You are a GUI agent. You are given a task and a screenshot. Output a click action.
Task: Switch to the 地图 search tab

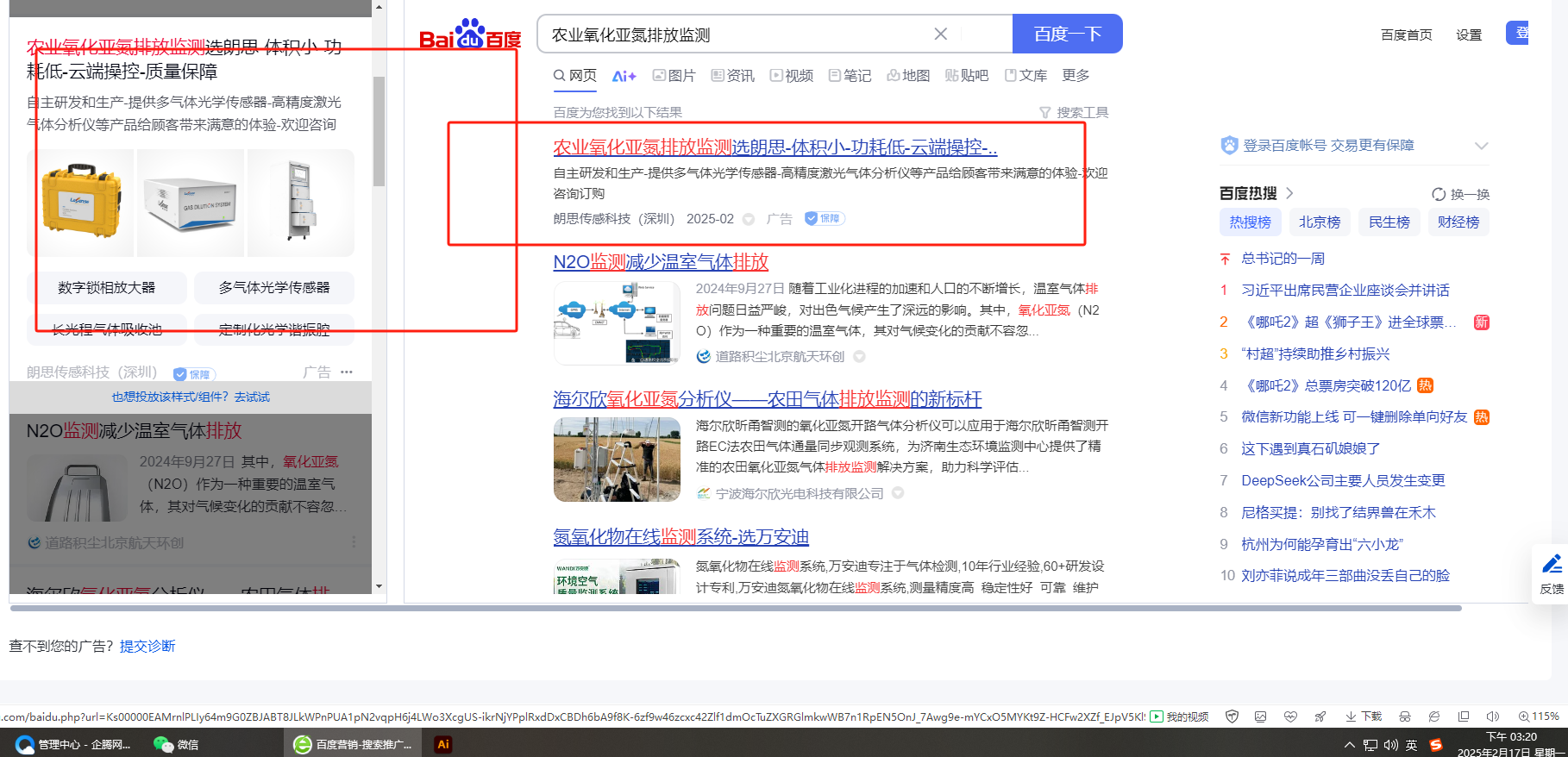[x=909, y=76]
